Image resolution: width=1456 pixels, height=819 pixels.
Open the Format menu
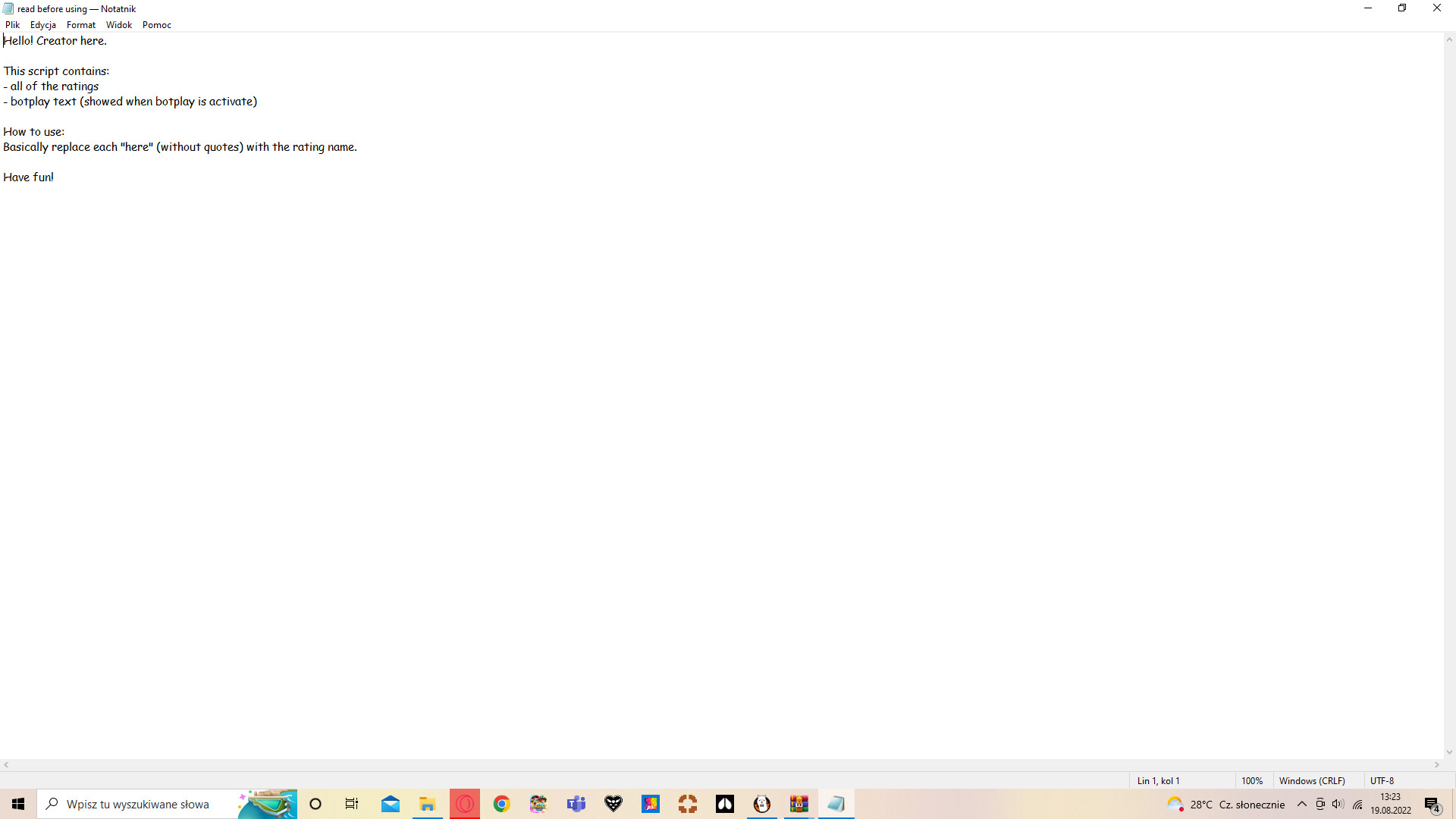(80, 25)
